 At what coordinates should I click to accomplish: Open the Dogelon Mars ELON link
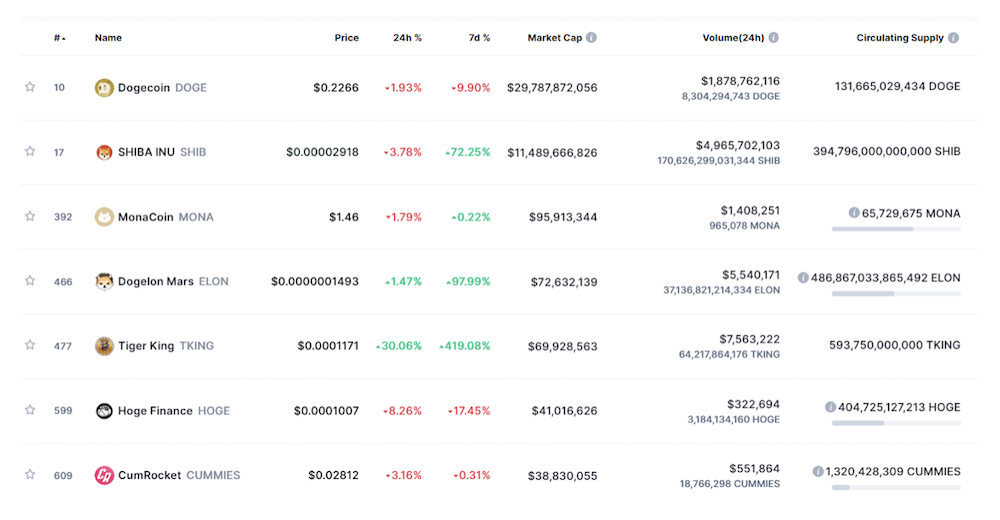(x=173, y=281)
